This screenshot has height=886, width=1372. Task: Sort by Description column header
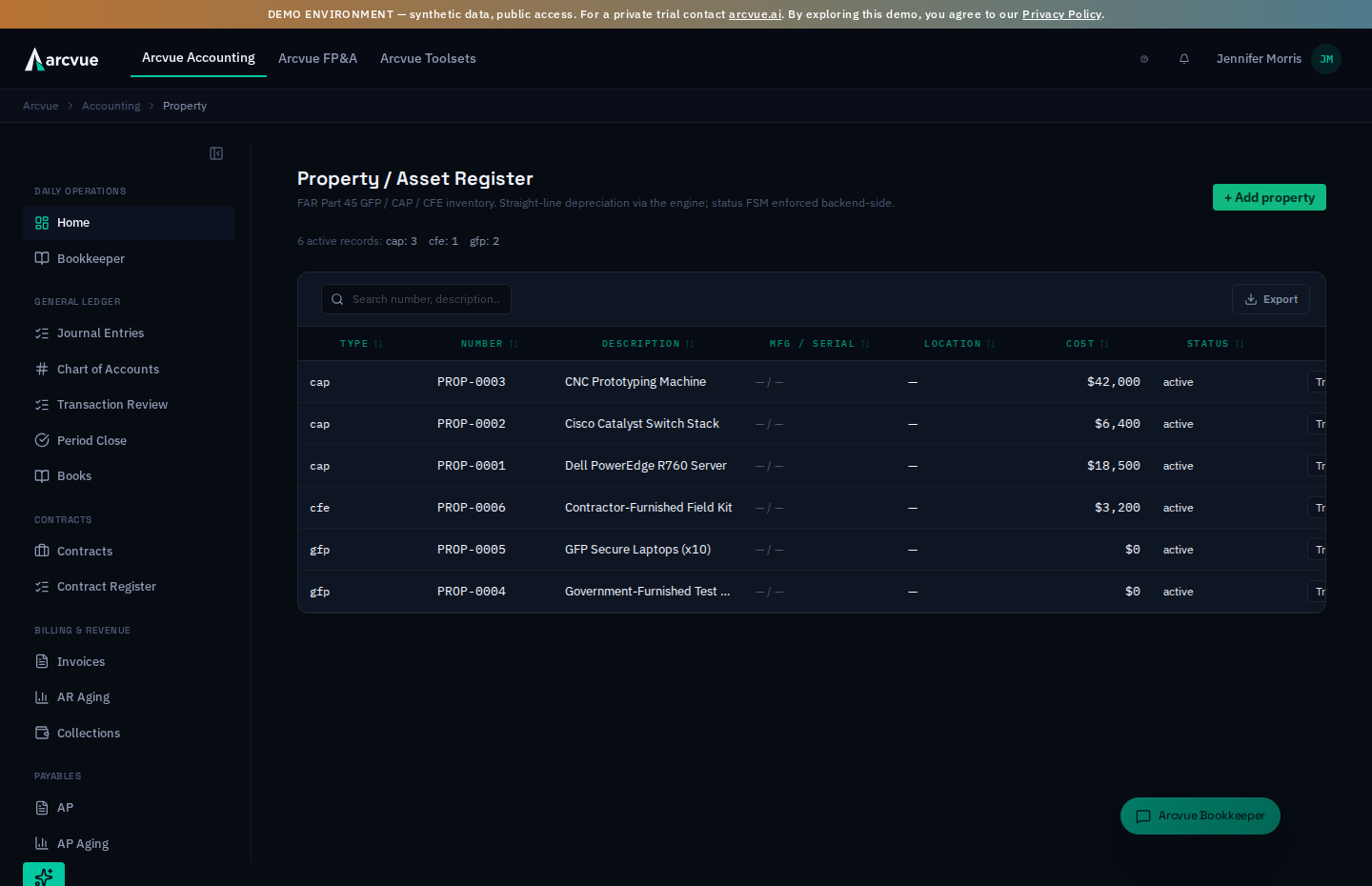pos(648,344)
